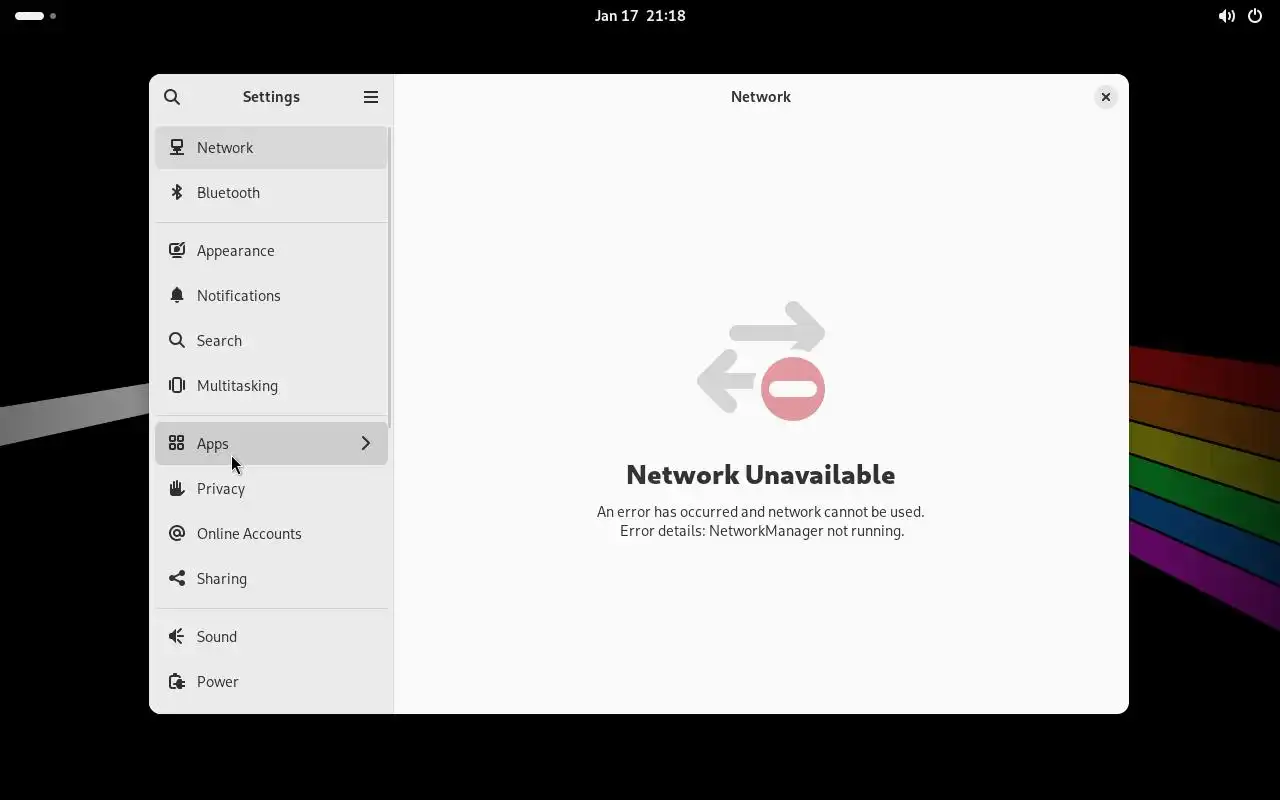Viewport: 1280px width, 800px height.
Task: Click the Online Accounts at-sign icon
Action: (x=177, y=533)
